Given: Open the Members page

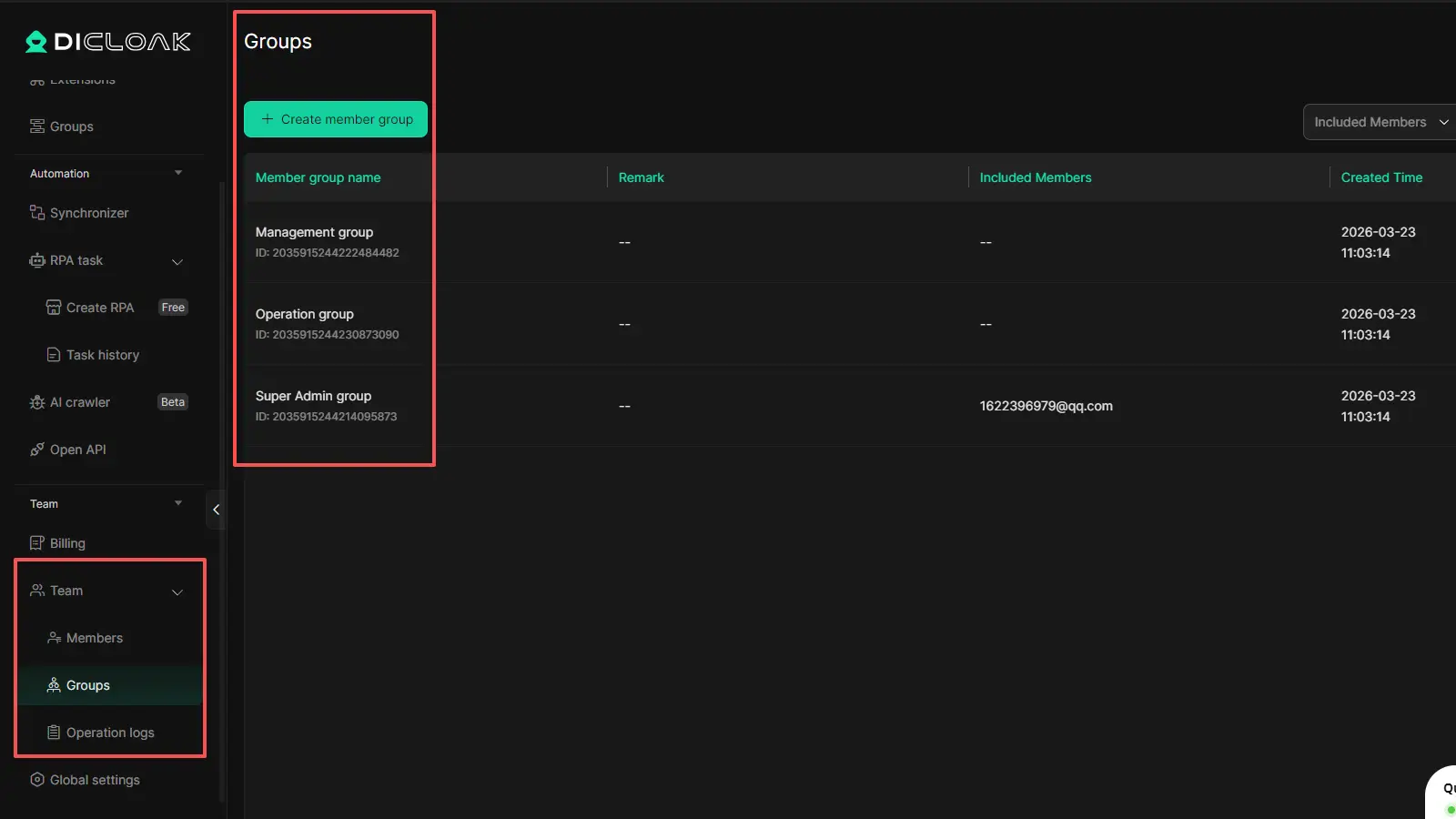Looking at the screenshot, I should click(x=94, y=638).
